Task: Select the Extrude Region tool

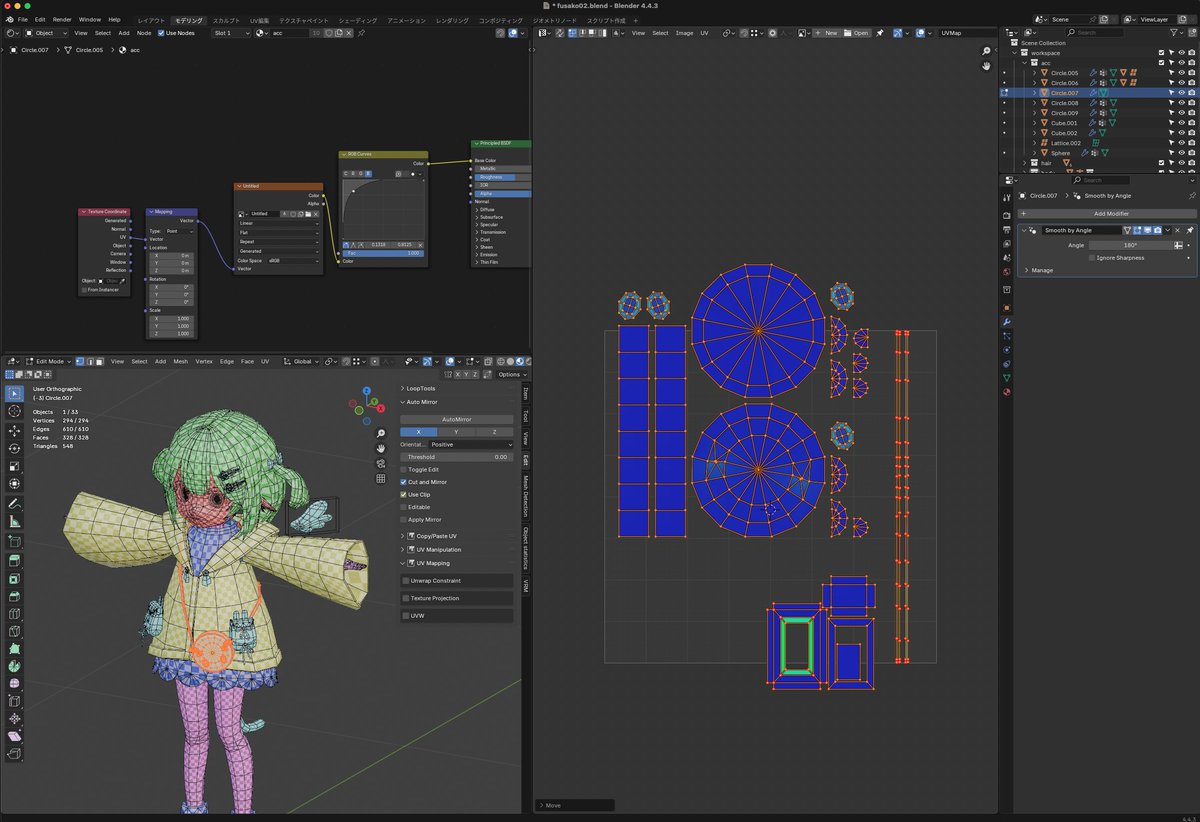Action: tap(14, 560)
